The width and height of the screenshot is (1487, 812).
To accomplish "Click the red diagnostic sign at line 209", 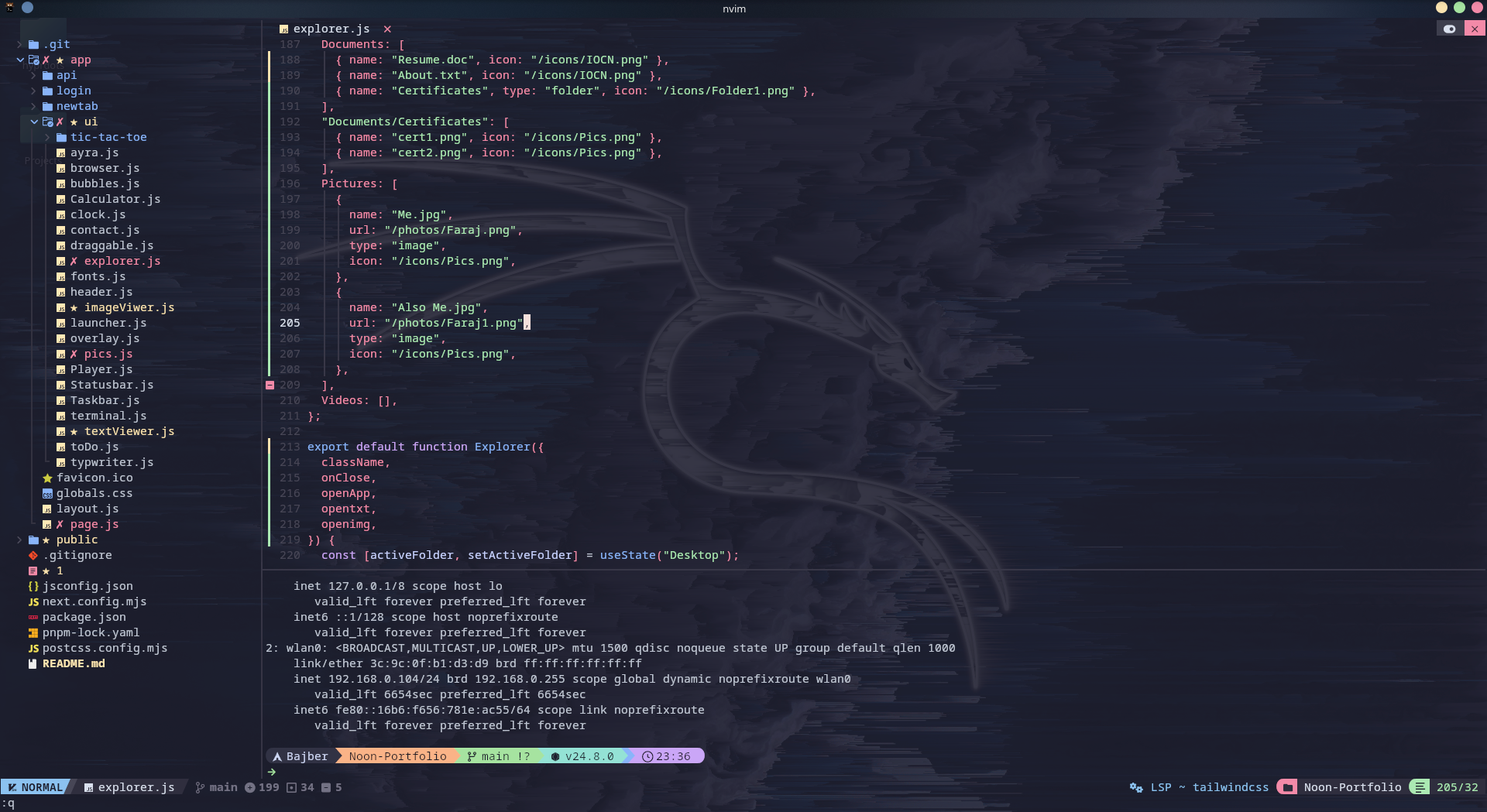I will coord(270,385).
